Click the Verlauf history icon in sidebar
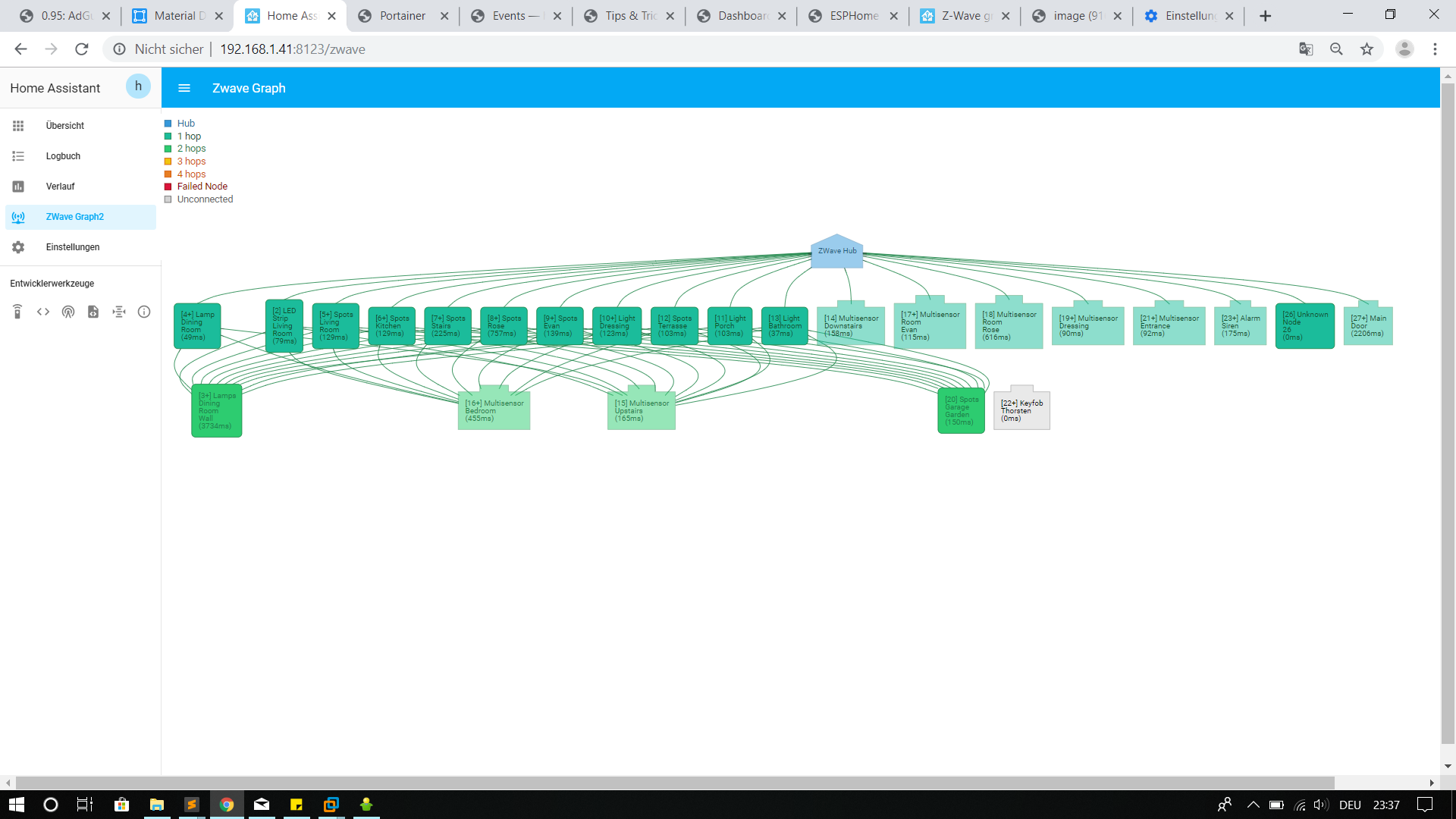The width and height of the screenshot is (1456, 819). (18, 186)
